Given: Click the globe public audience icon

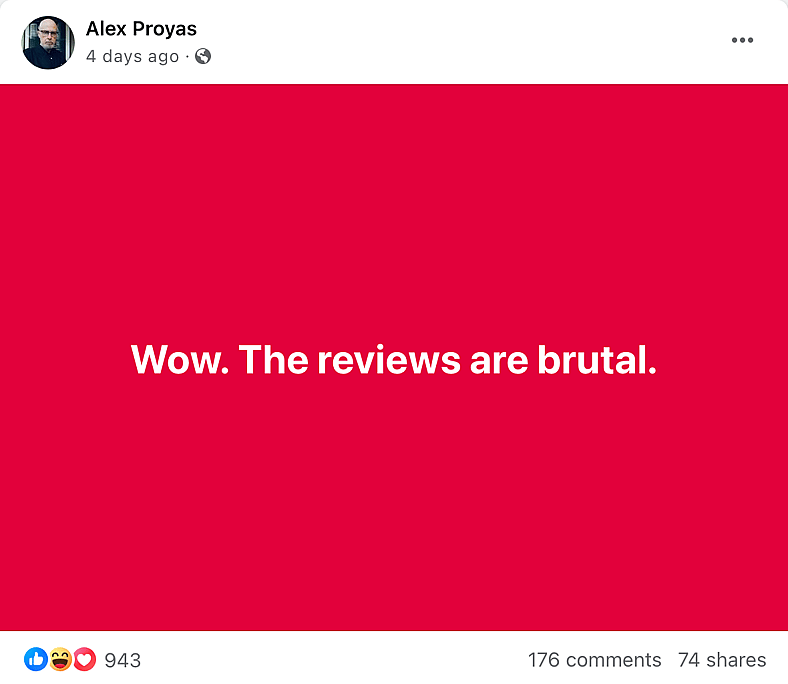Looking at the screenshot, I should (203, 56).
